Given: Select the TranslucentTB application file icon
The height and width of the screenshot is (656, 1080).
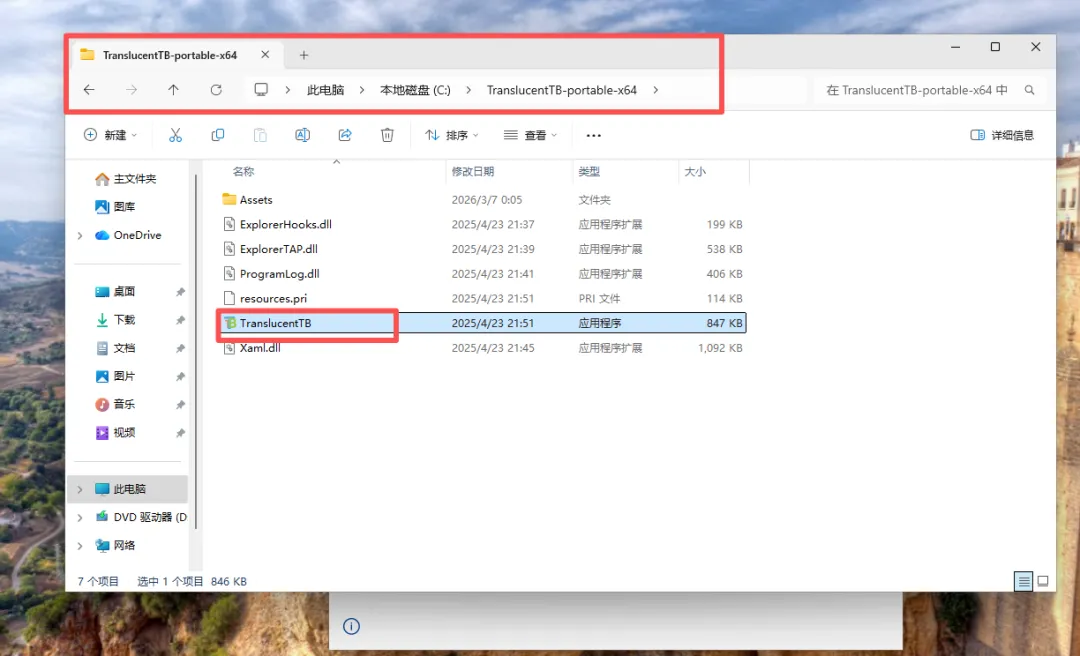Looking at the screenshot, I should click(230, 323).
